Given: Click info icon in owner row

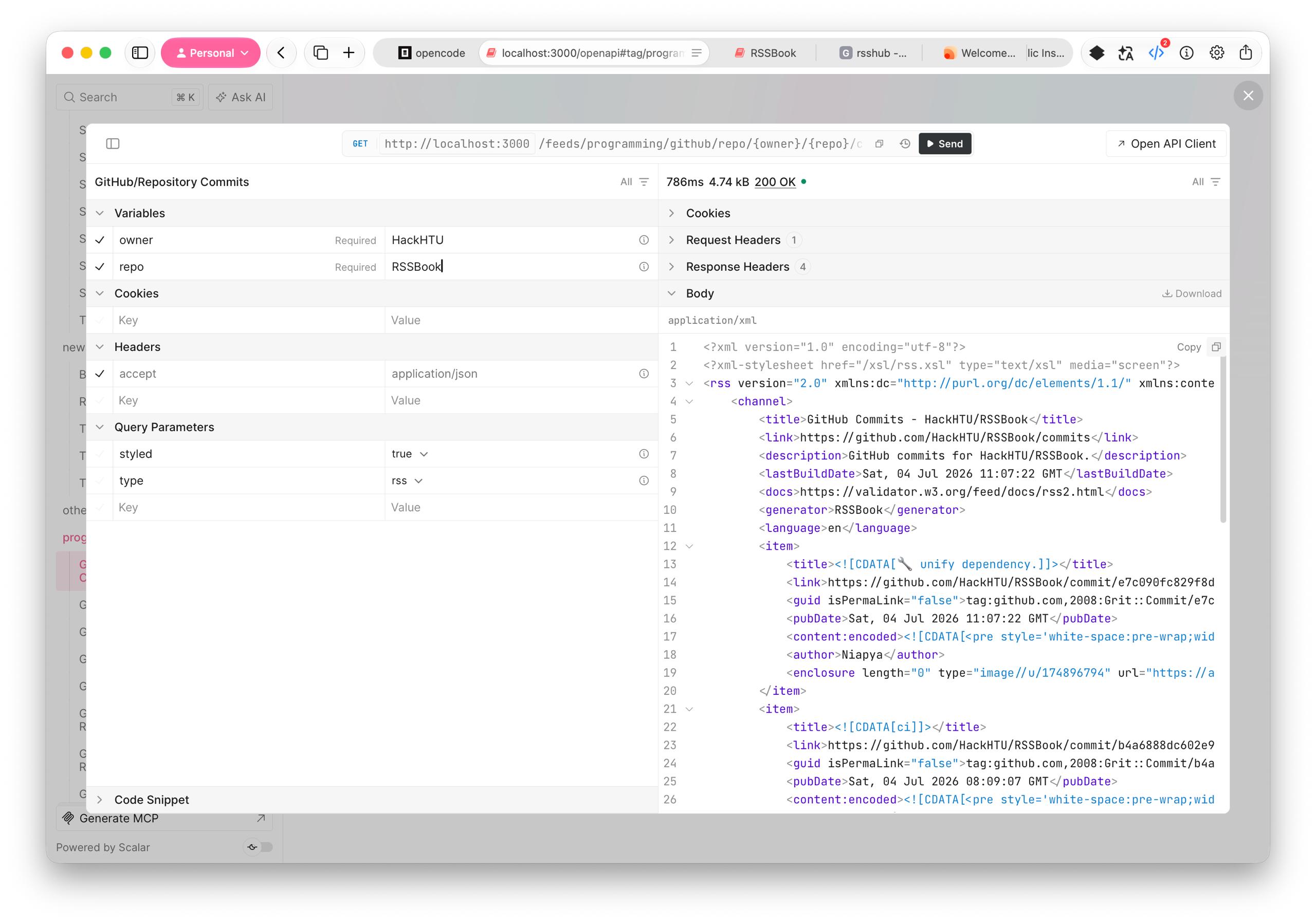Looking at the screenshot, I should coord(644,240).
